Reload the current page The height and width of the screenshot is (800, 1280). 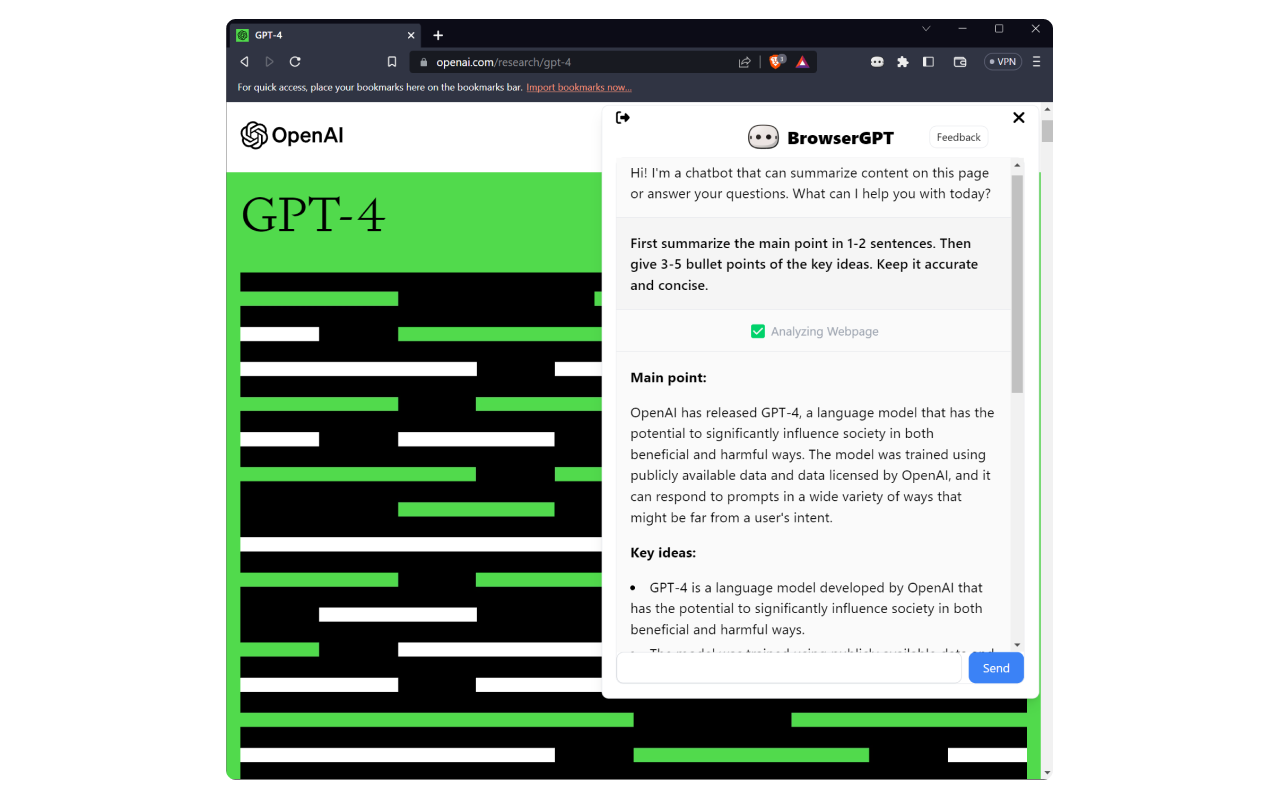pyautogui.click(x=295, y=62)
